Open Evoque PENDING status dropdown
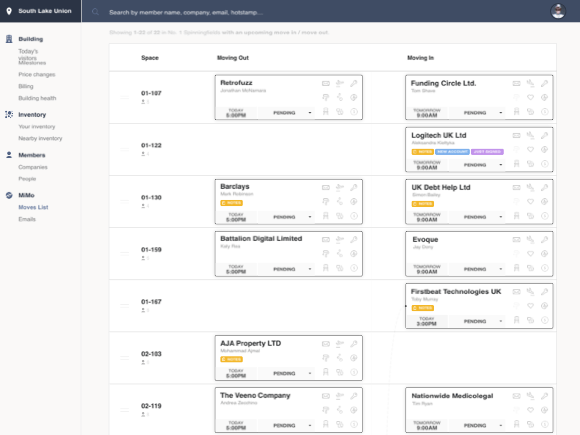This screenshot has width=580, height=435. point(477,269)
